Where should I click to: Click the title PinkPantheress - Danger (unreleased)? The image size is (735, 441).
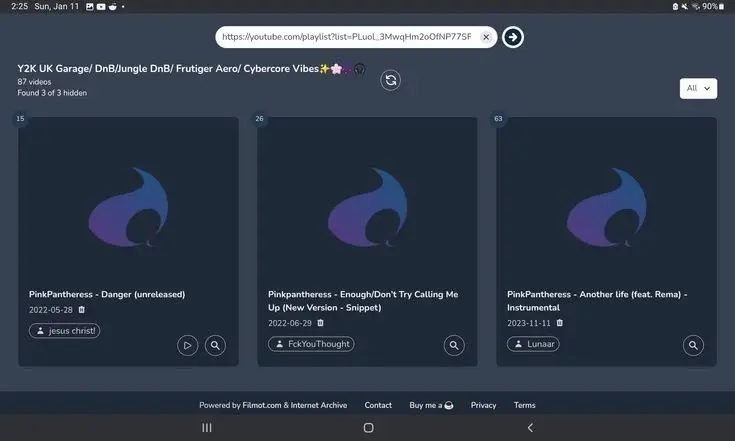pos(107,294)
